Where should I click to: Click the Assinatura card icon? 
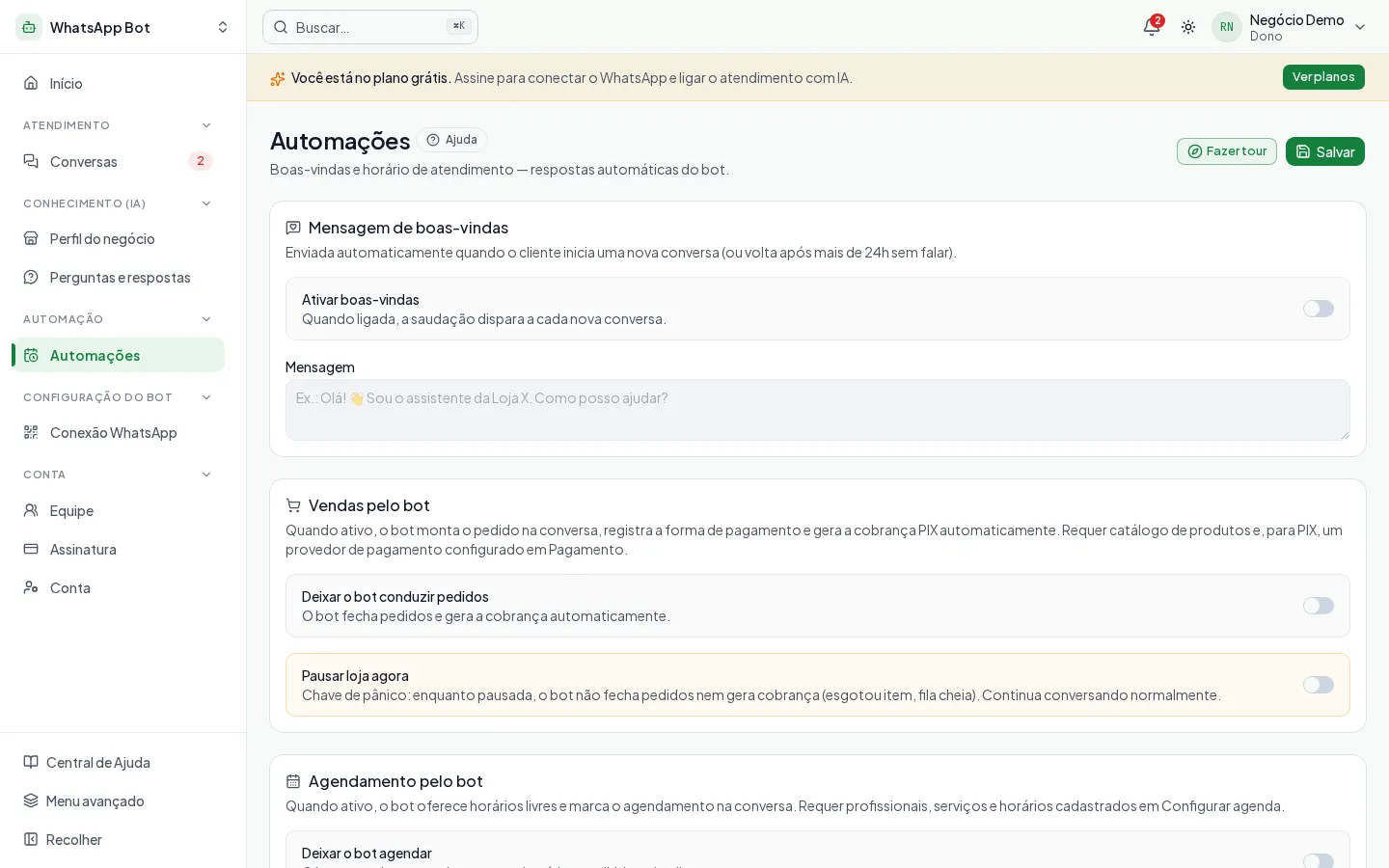[31, 549]
